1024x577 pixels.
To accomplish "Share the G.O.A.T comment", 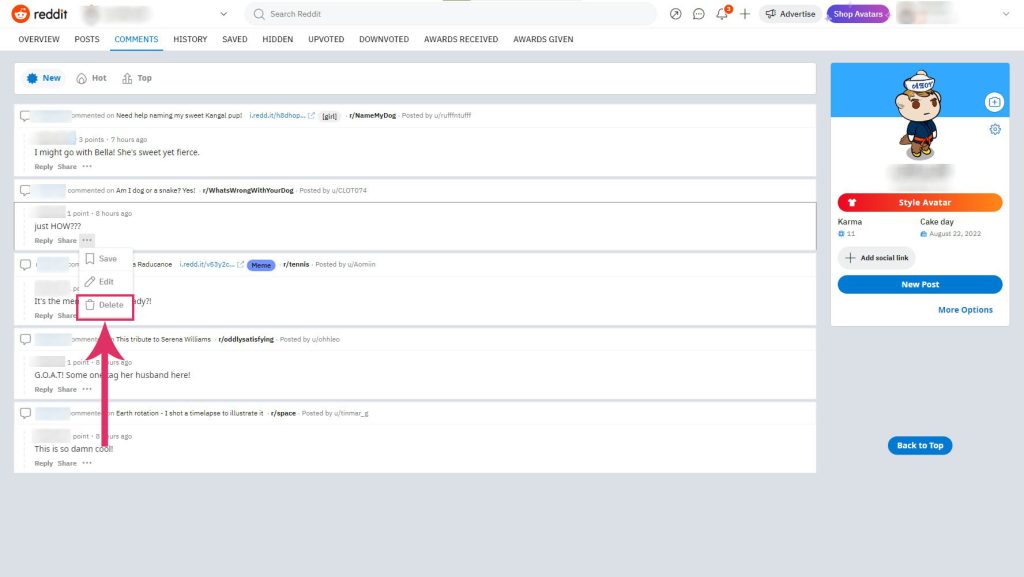I will pyautogui.click(x=67, y=389).
